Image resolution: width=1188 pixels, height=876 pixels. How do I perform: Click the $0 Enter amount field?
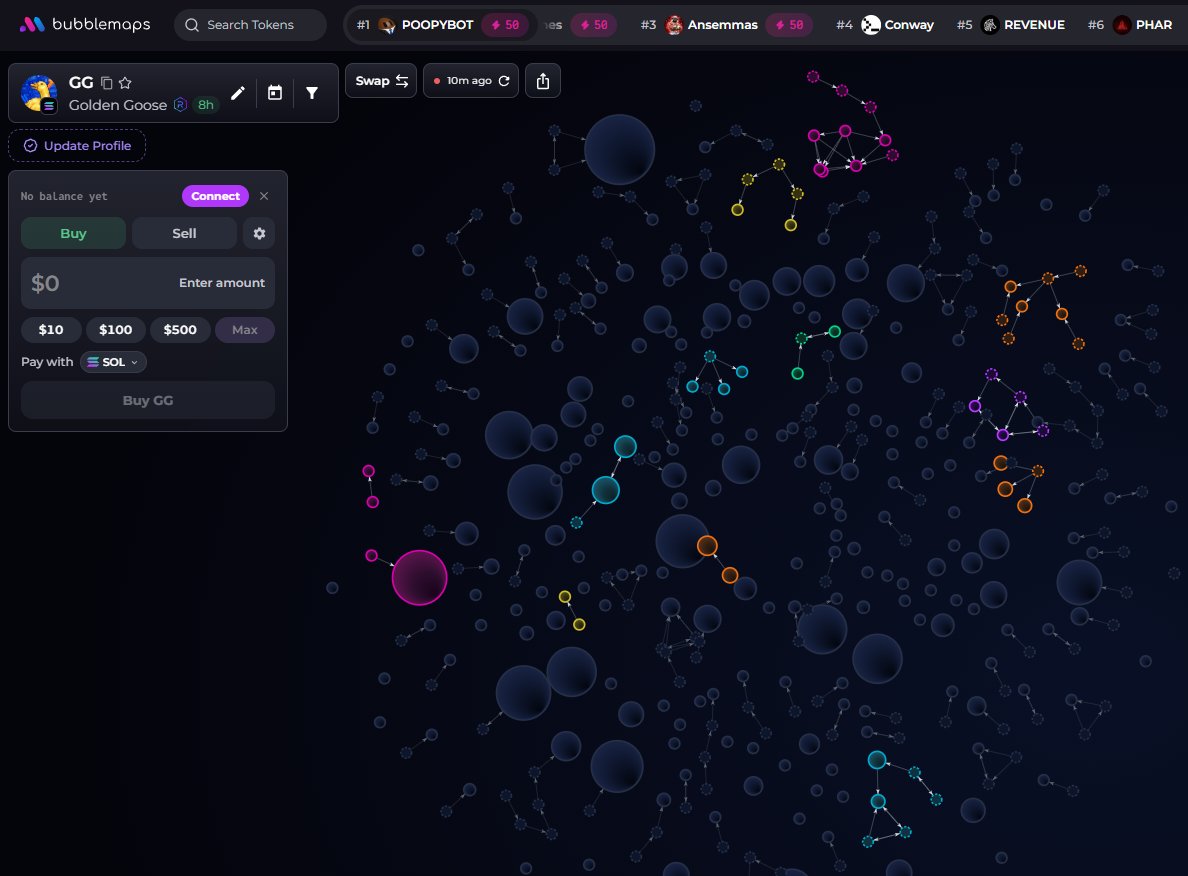point(148,283)
